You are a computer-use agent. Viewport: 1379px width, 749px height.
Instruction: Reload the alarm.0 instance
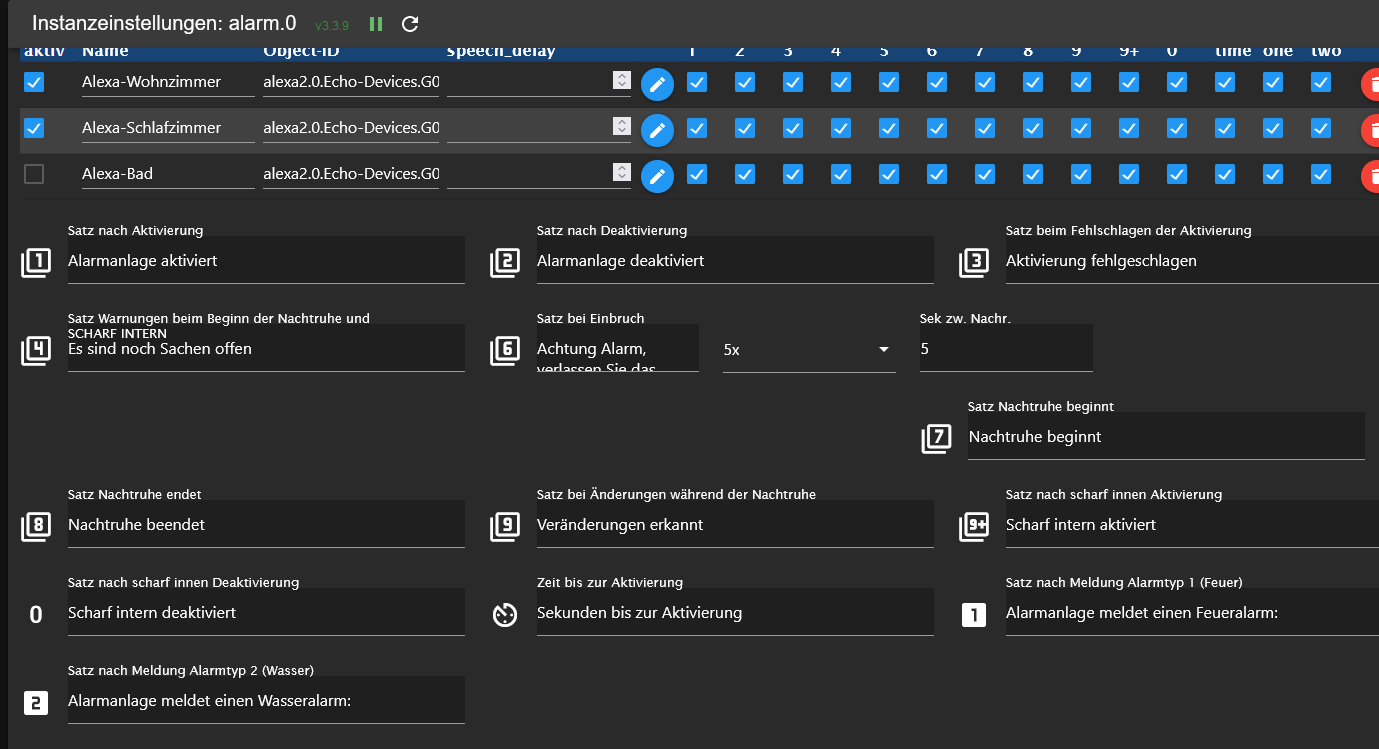click(x=410, y=24)
